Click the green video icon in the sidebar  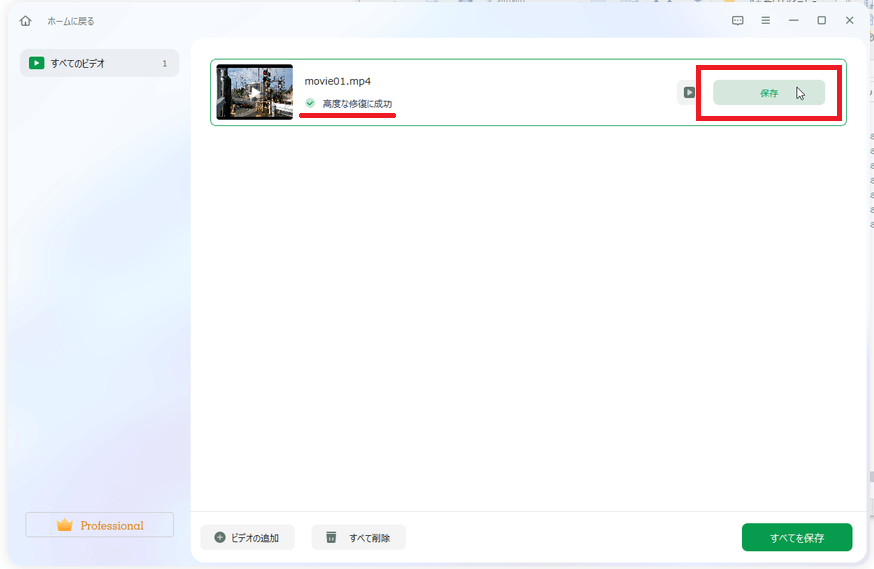point(37,63)
